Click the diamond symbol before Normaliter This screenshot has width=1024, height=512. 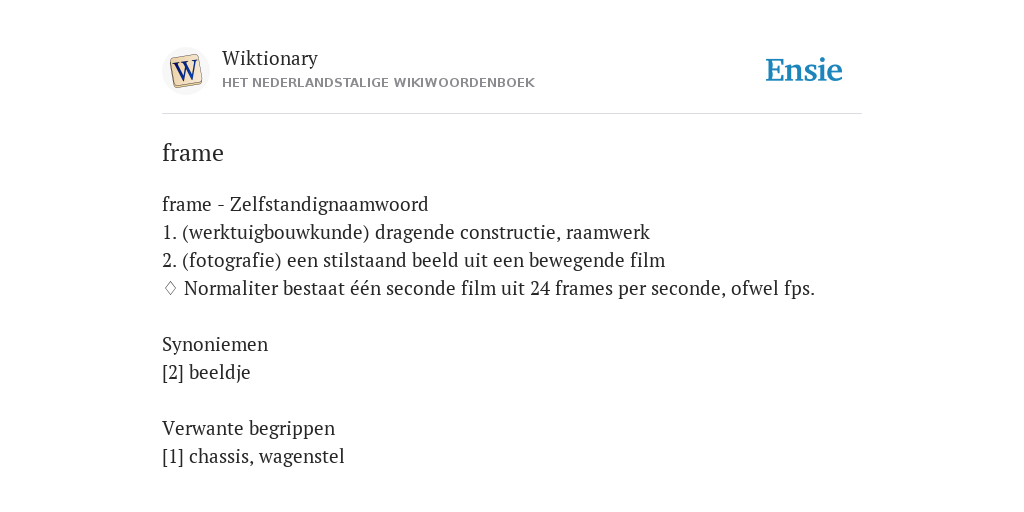[170, 289]
